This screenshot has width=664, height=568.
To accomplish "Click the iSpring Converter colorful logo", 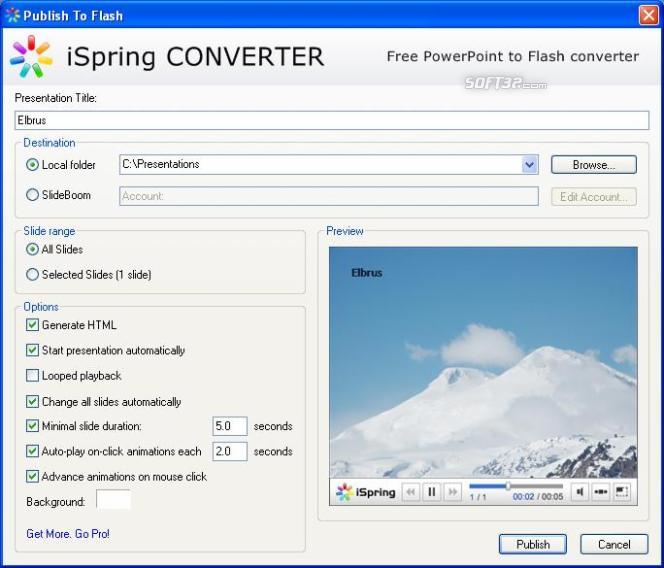I will pos(31,56).
